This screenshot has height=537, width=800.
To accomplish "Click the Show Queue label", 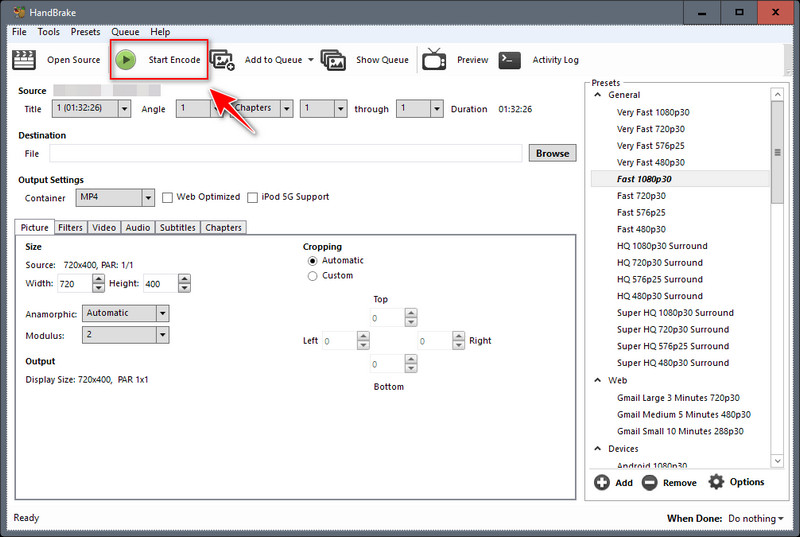I will click(x=382, y=60).
